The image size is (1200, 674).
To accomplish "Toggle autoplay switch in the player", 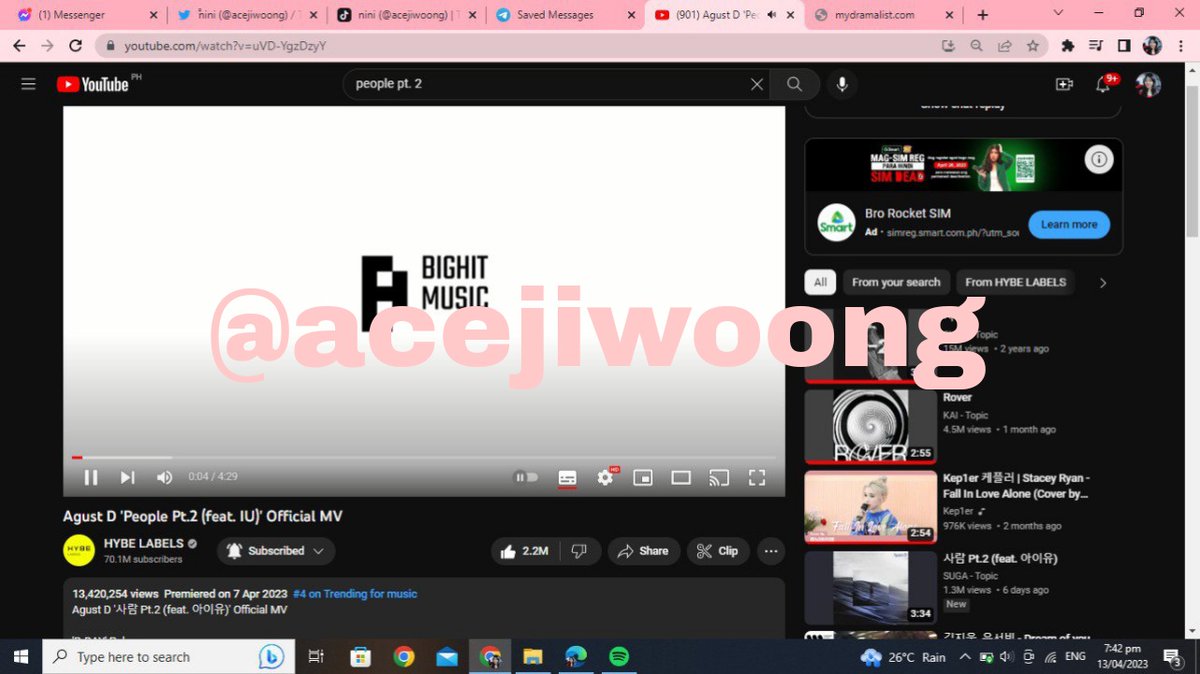I will tap(526, 478).
